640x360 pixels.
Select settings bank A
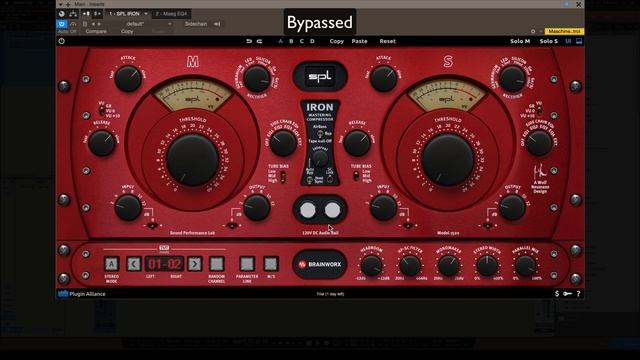coord(280,41)
